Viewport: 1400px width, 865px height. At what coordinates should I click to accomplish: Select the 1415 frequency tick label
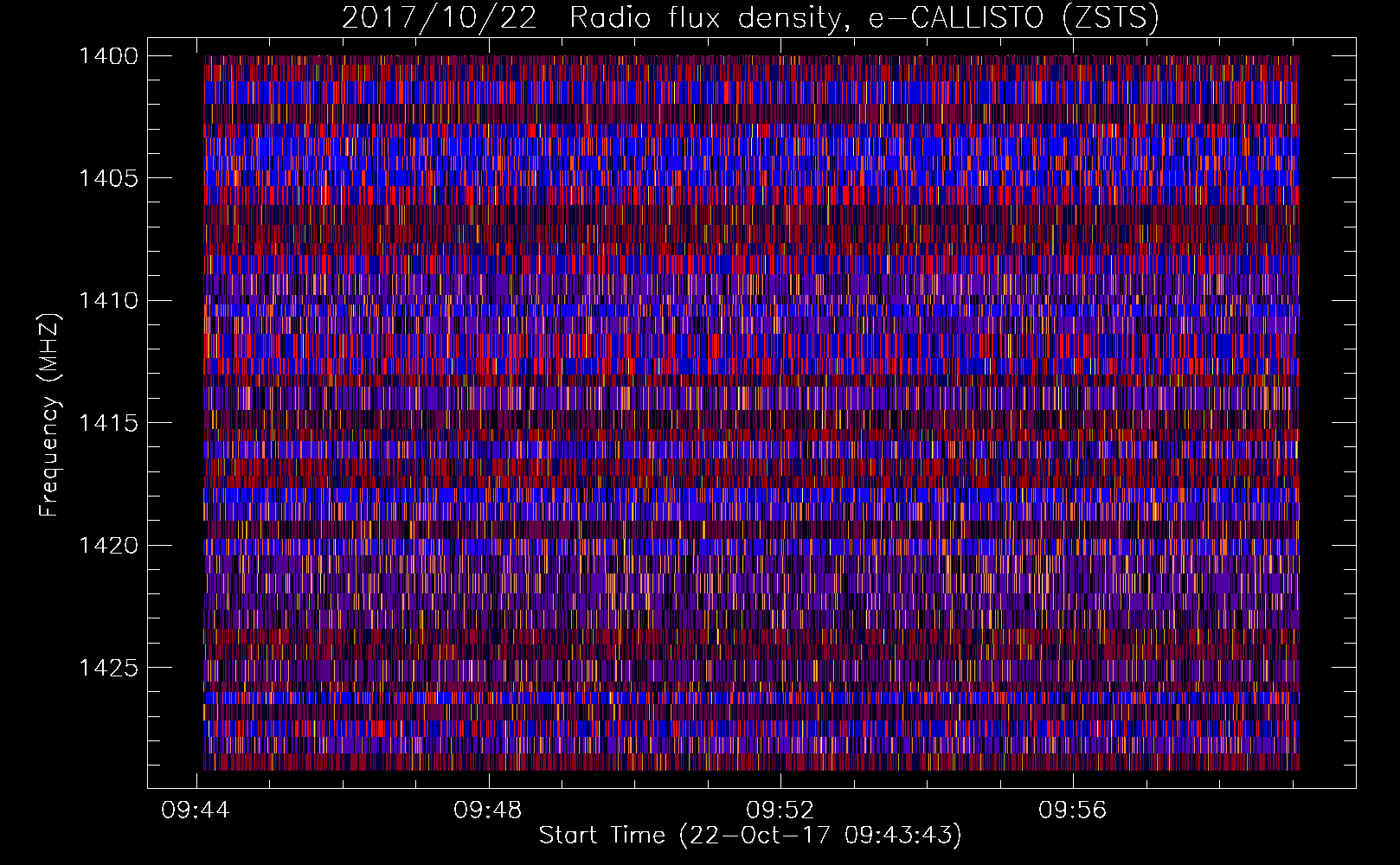point(108,423)
